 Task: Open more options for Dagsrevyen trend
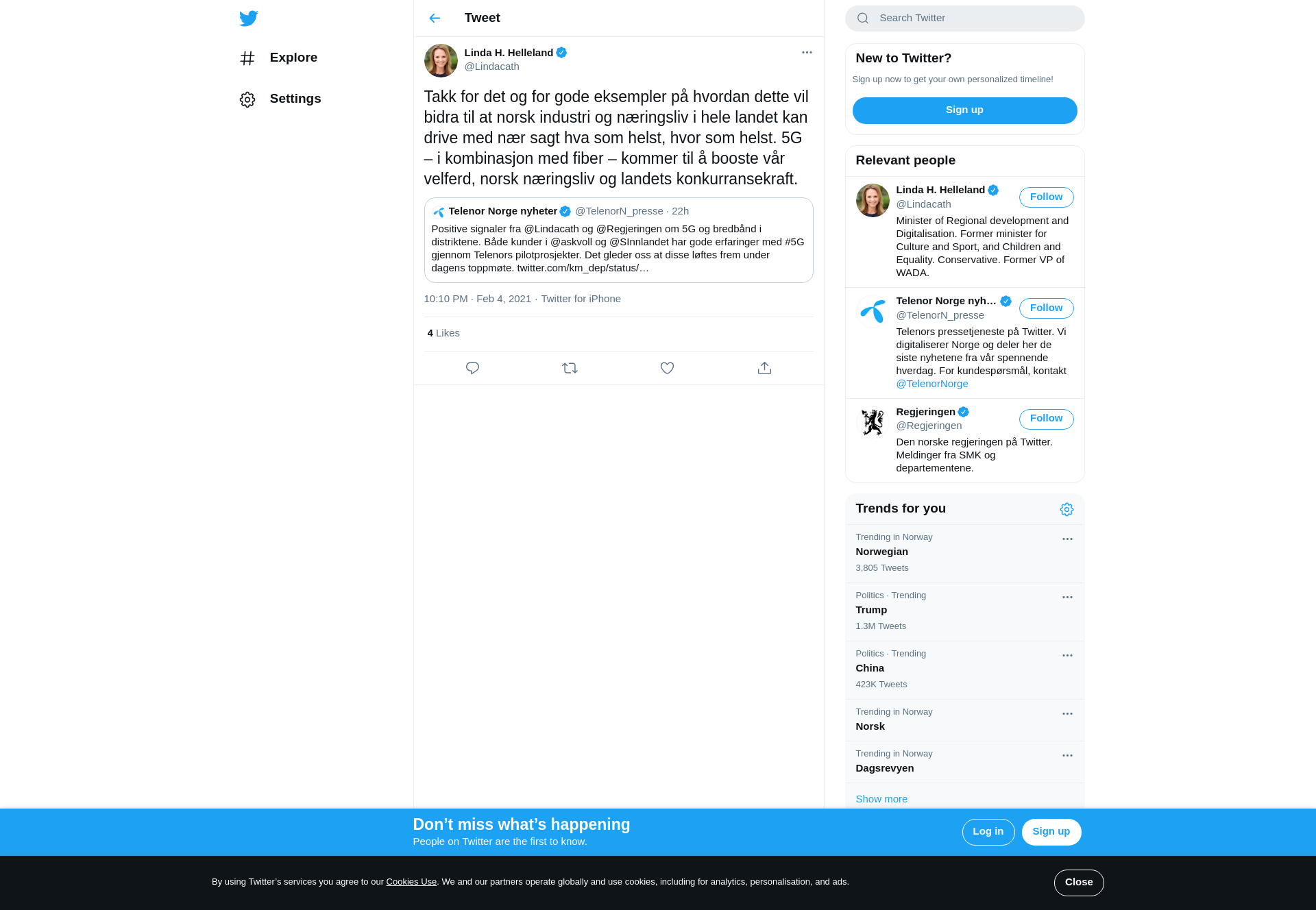pos(1067,756)
